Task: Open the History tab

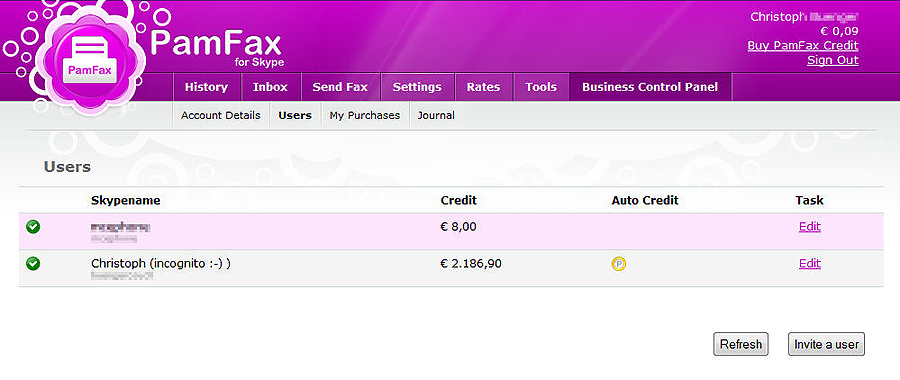Action: 207,87
